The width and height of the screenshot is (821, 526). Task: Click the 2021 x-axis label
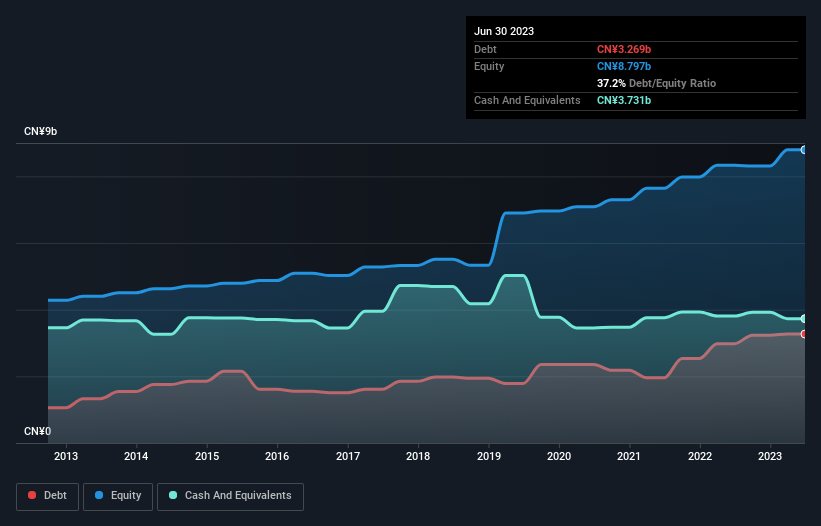coord(629,456)
